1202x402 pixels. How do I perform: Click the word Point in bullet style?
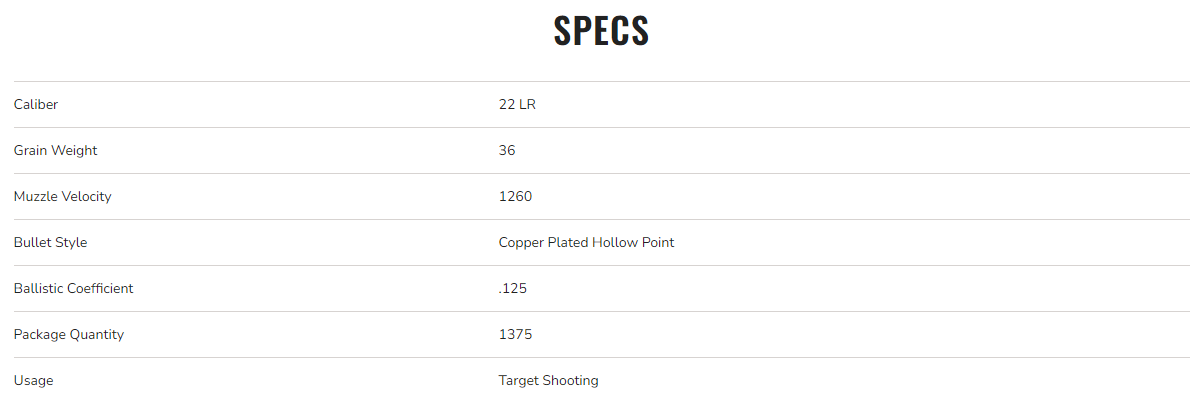659,243
